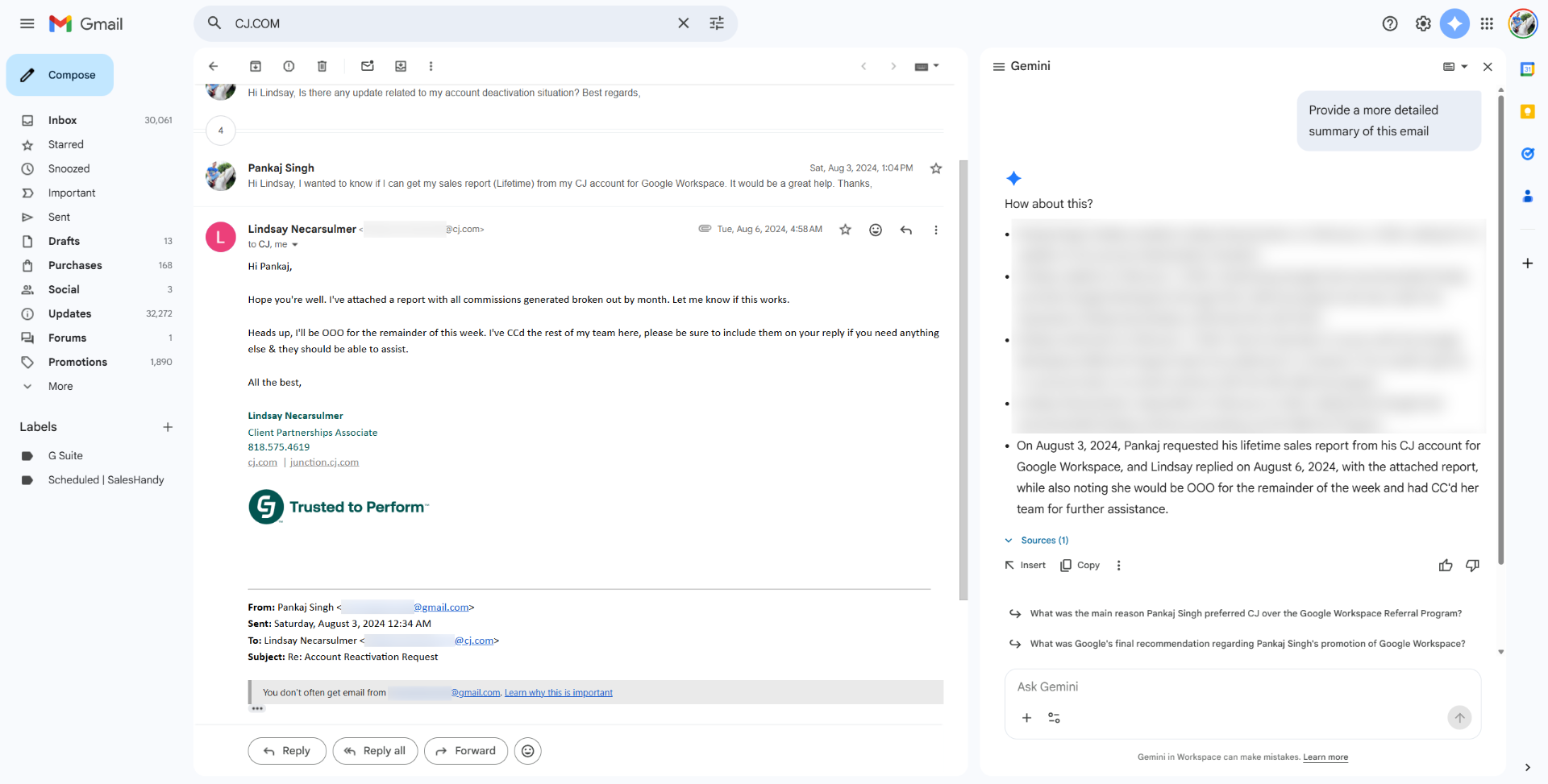Move conversation to another folder
The height and width of the screenshot is (784, 1548).
[401, 66]
